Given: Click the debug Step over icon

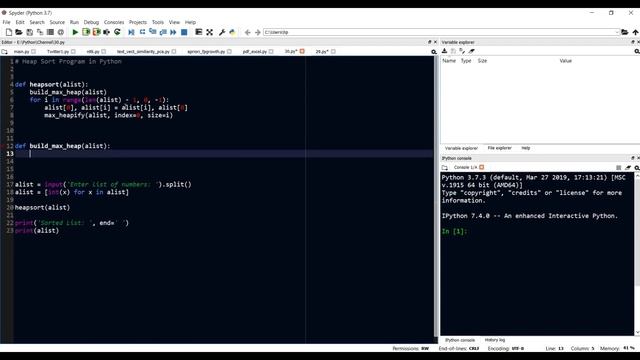Looking at the screenshot, I should click(142, 32).
